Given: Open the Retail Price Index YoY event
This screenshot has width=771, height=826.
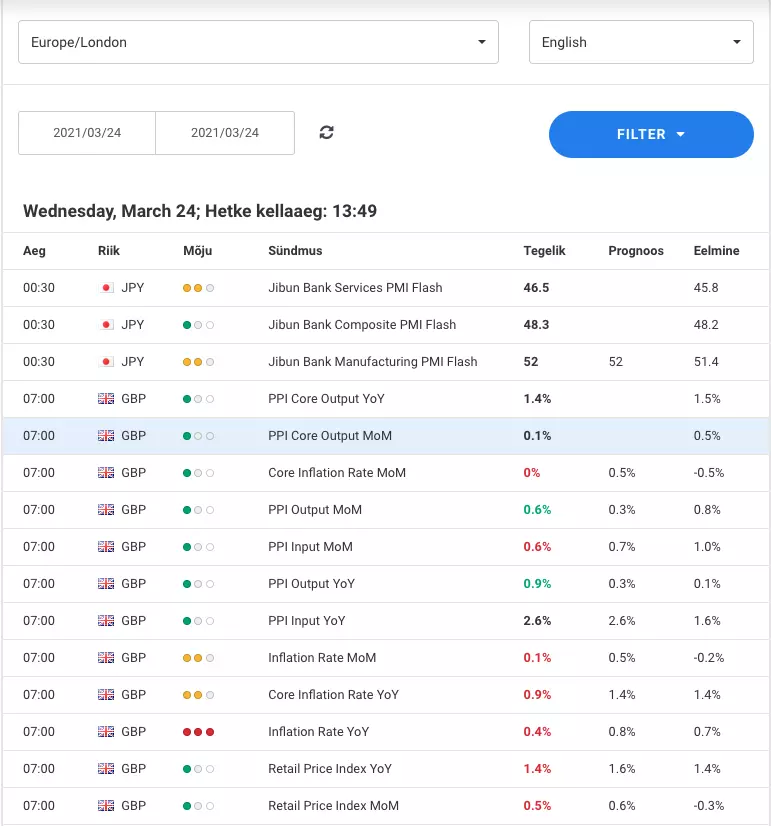Looking at the screenshot, I should [330, 769].
